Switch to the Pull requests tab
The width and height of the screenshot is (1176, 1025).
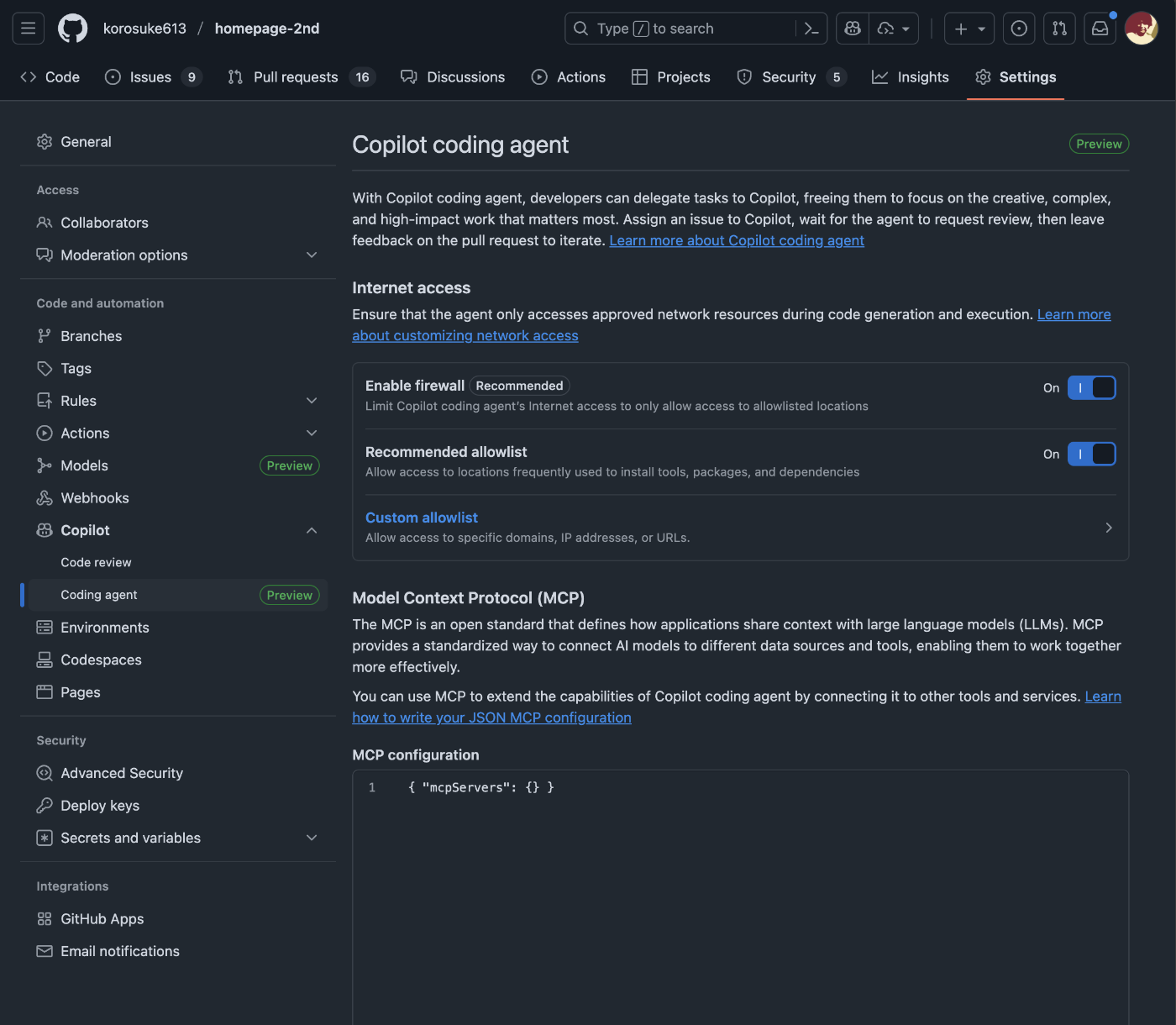pyautogui.click(x=301, y=77)
